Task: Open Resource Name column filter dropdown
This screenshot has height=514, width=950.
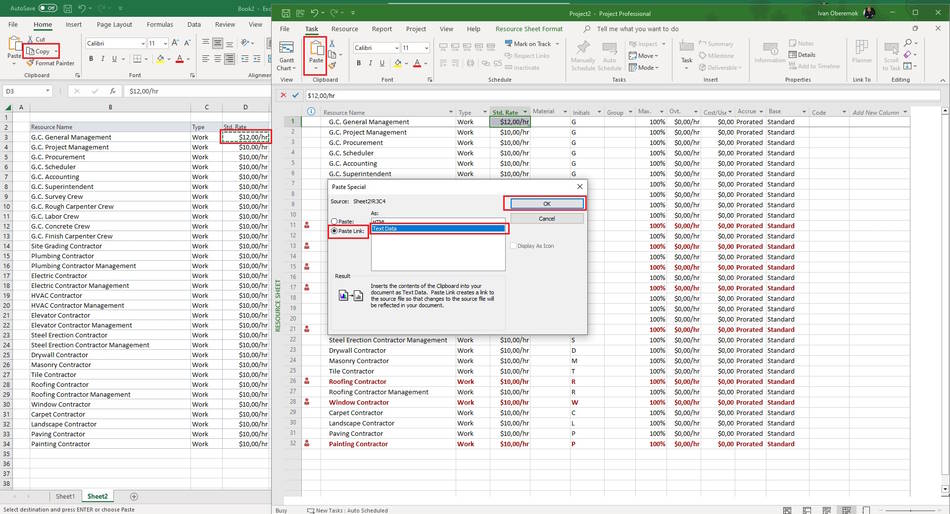Action: point(451,112)
